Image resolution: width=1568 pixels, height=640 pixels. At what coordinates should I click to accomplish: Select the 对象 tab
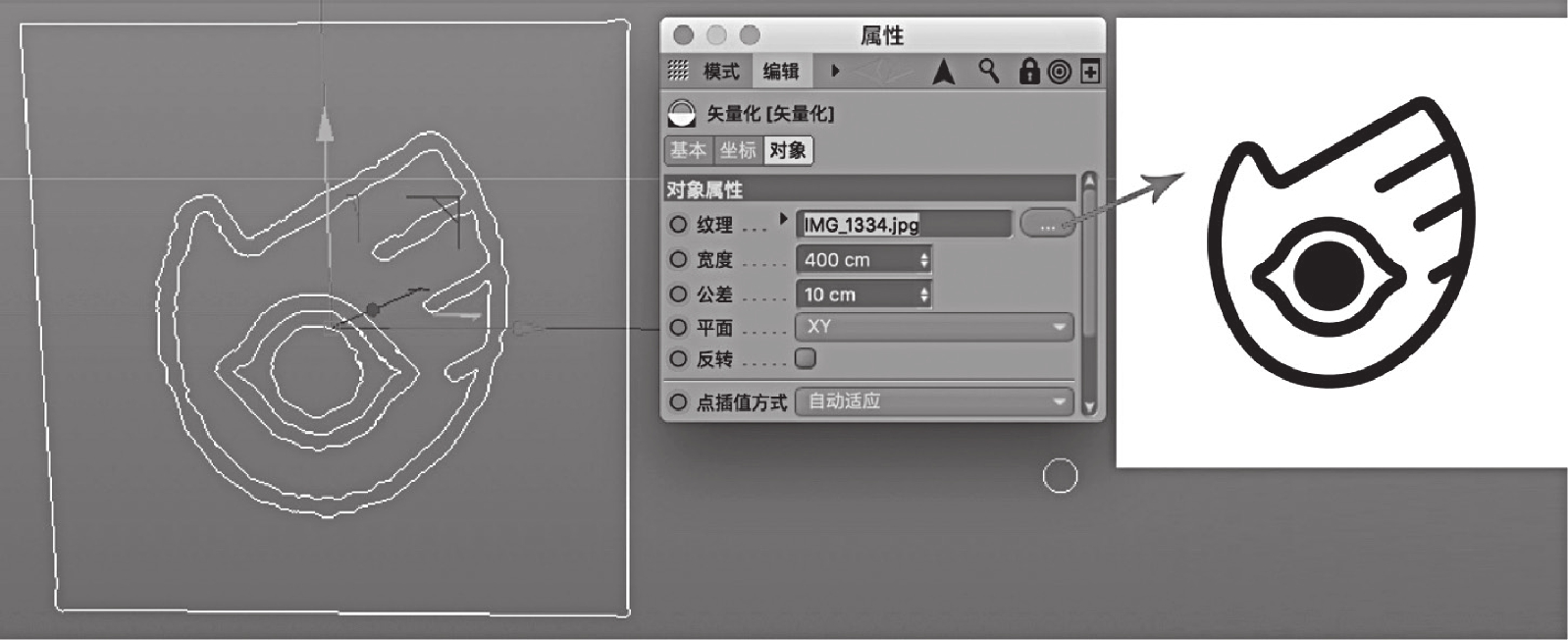tap(788, 150)
